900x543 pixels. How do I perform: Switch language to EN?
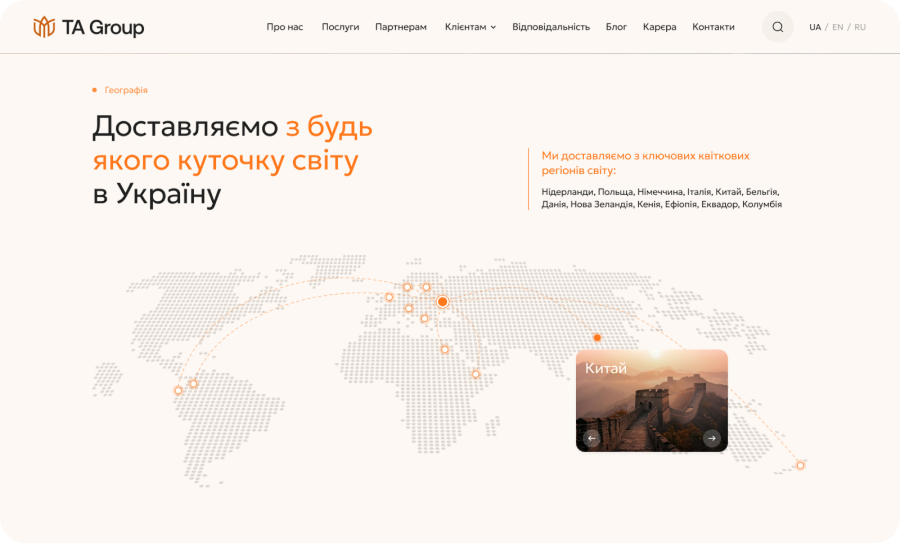click(x=838, y=27)
